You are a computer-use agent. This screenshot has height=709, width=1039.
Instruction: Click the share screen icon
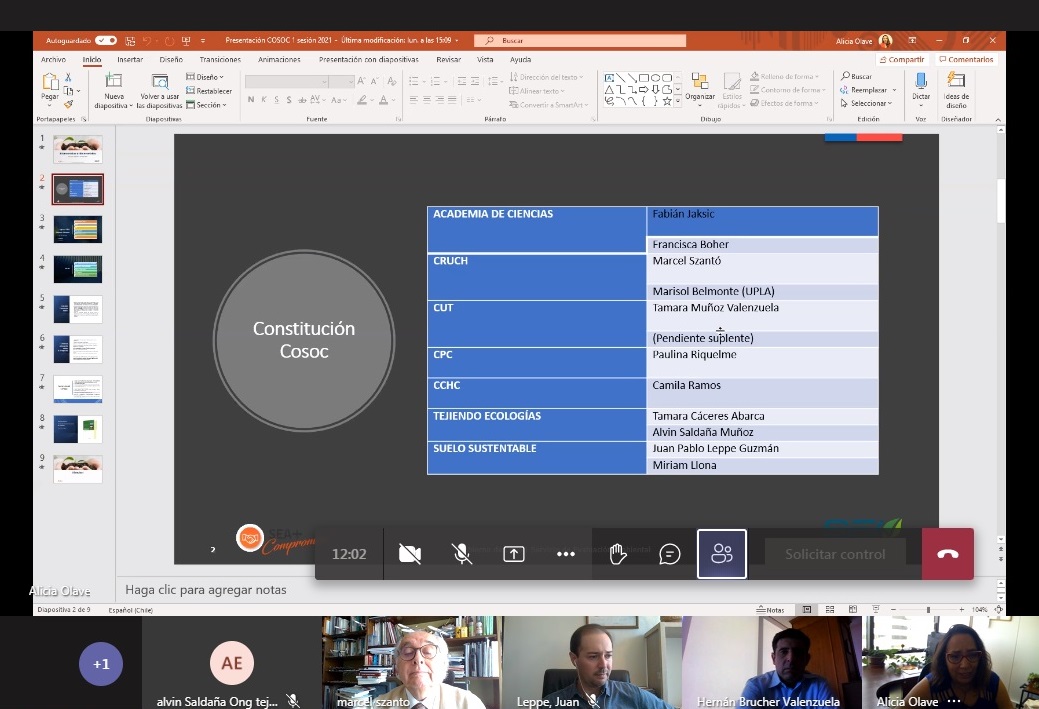click(514, 554)
